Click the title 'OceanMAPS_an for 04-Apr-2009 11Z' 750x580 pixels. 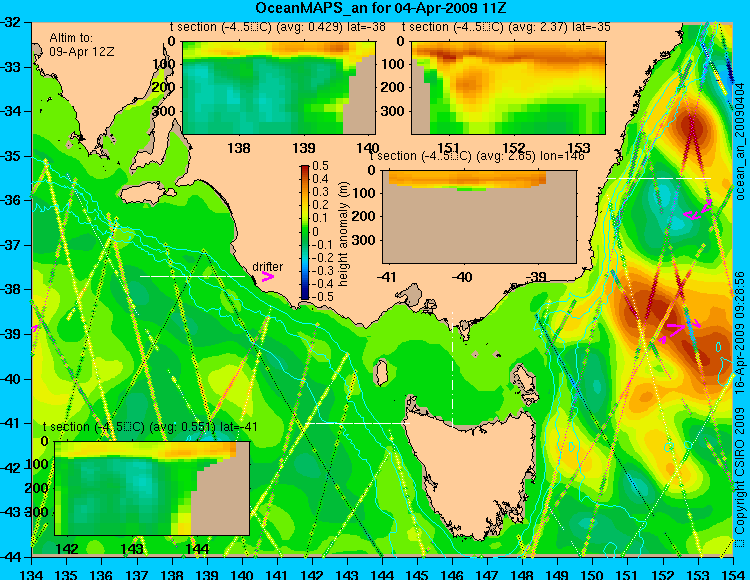click(x=380, y=8)
